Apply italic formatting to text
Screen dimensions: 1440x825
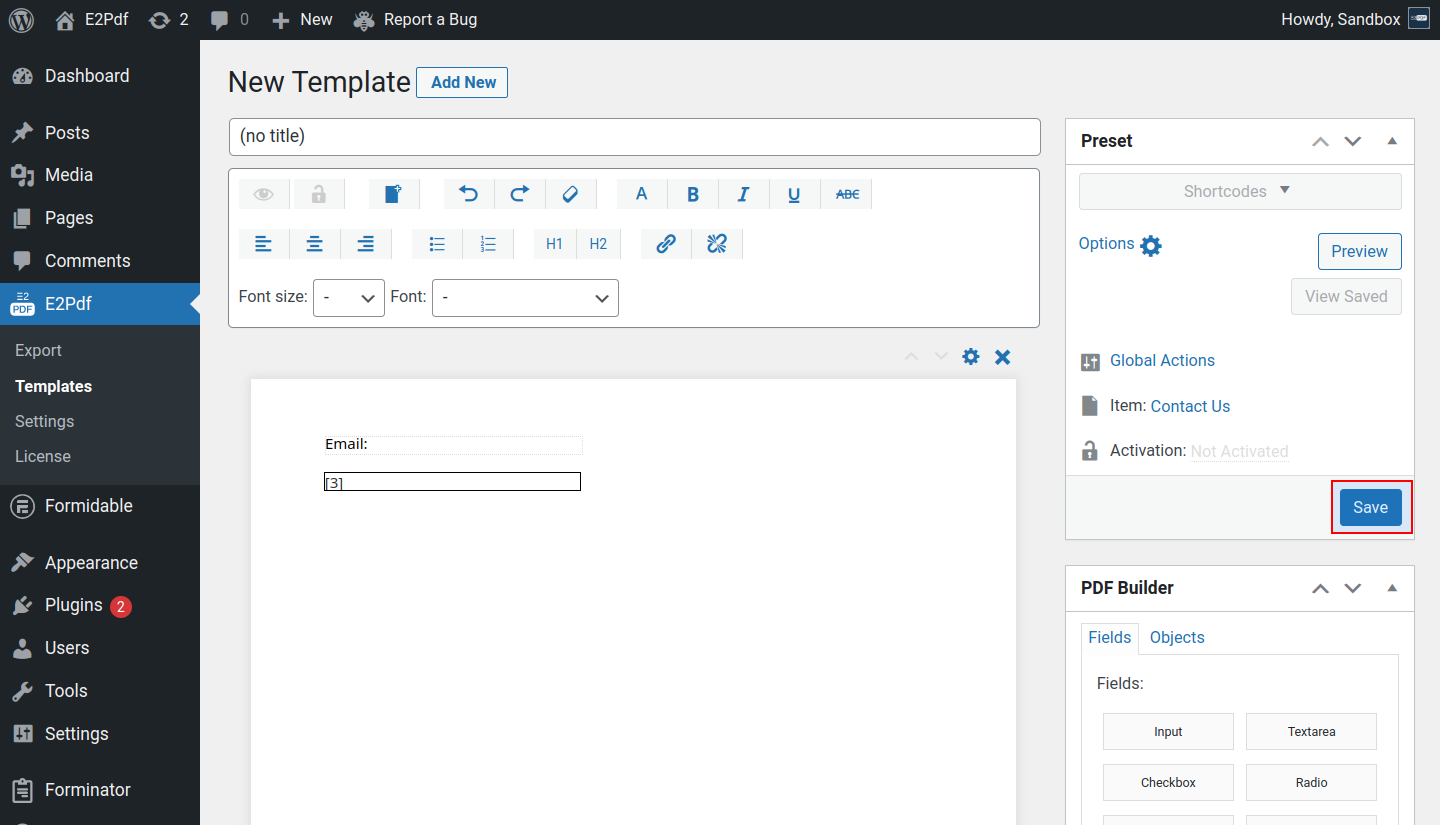click(x=743, y=194)
